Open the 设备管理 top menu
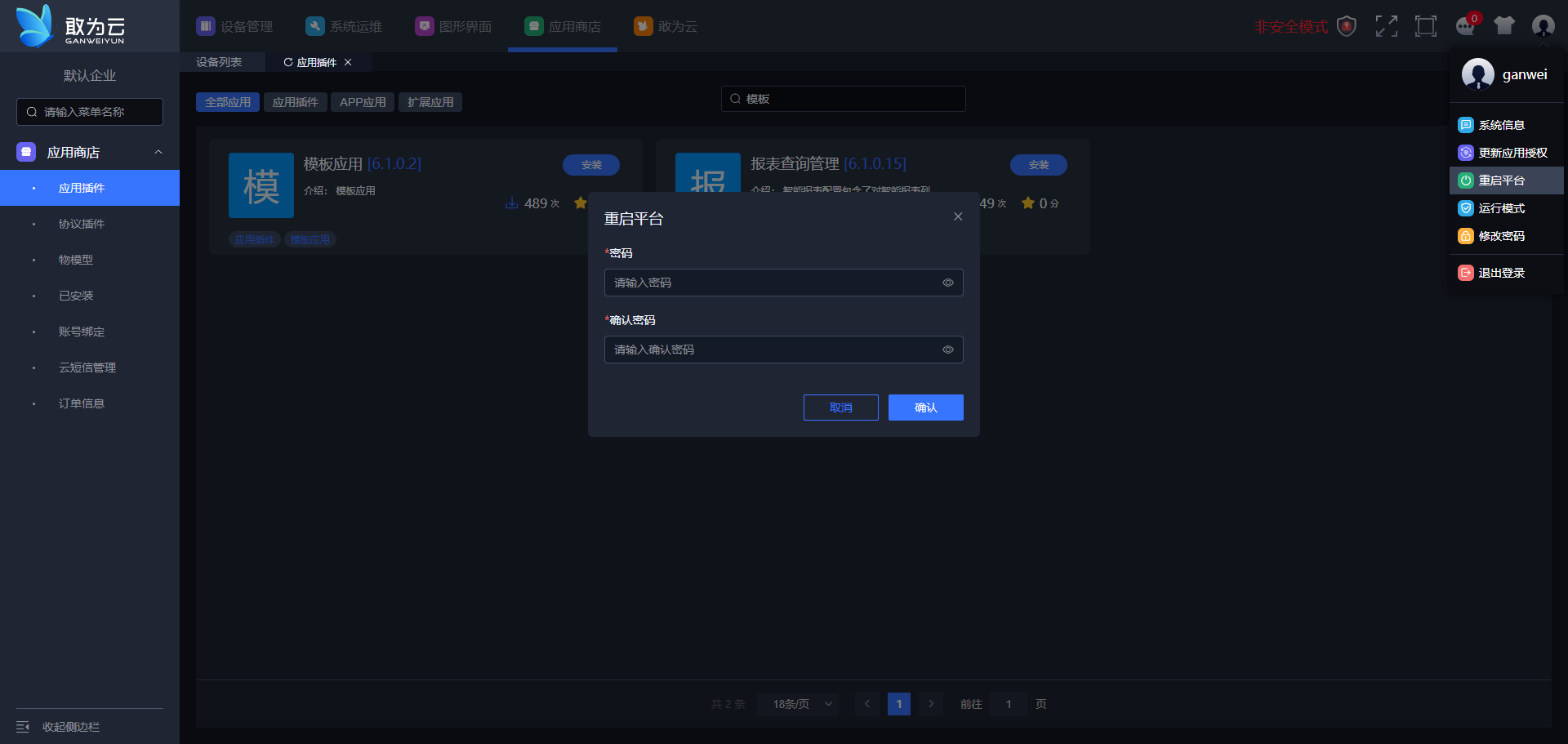 point(234,26)
